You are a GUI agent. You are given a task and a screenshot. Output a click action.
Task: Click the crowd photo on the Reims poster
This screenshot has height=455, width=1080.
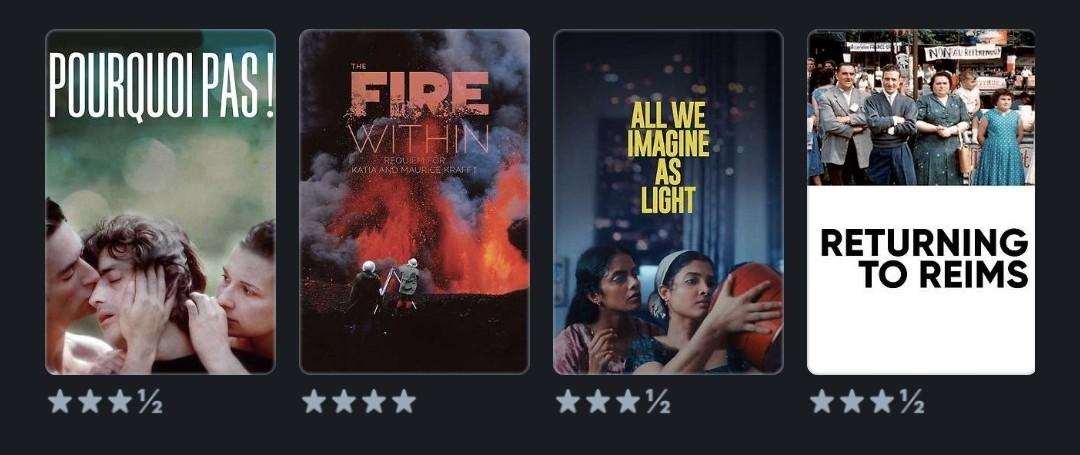921,108
